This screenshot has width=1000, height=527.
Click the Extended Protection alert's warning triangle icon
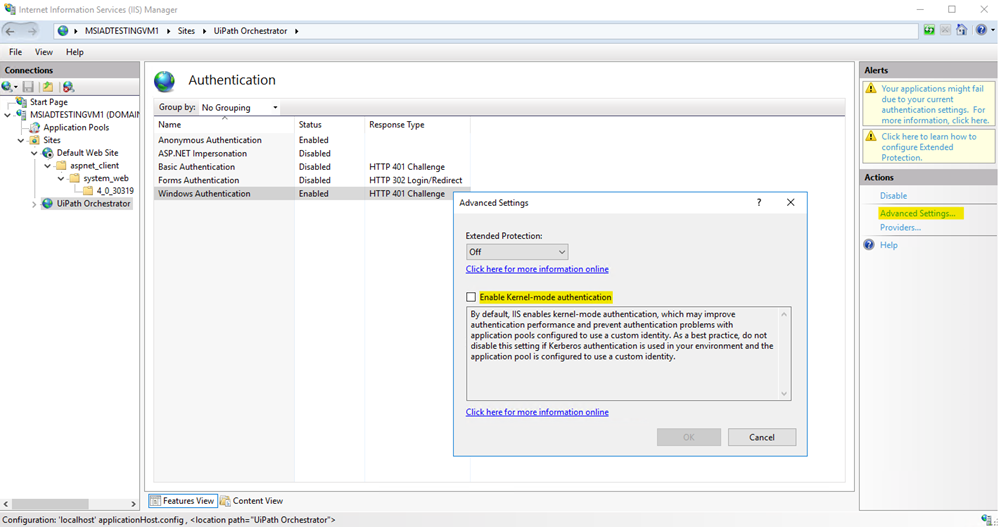(x=871, y=136)
